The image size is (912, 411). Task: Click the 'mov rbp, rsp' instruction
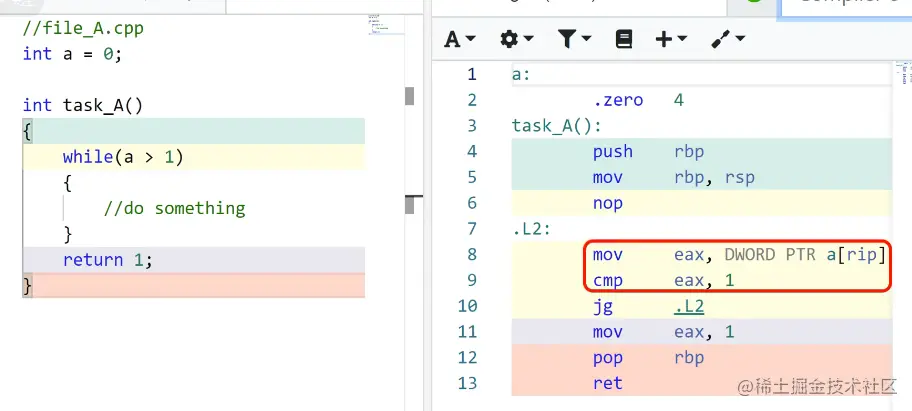tap(674, 177)
